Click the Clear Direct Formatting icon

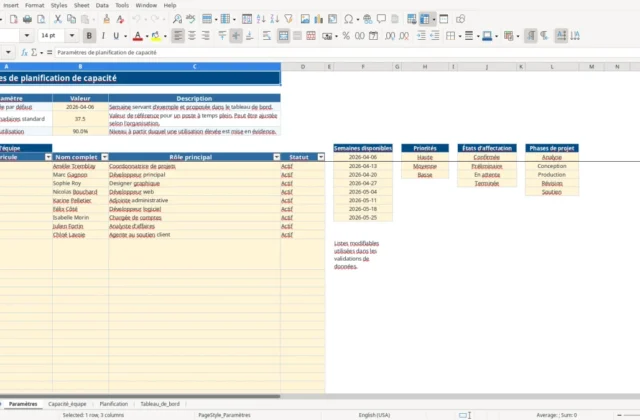(x=120, y=19)
